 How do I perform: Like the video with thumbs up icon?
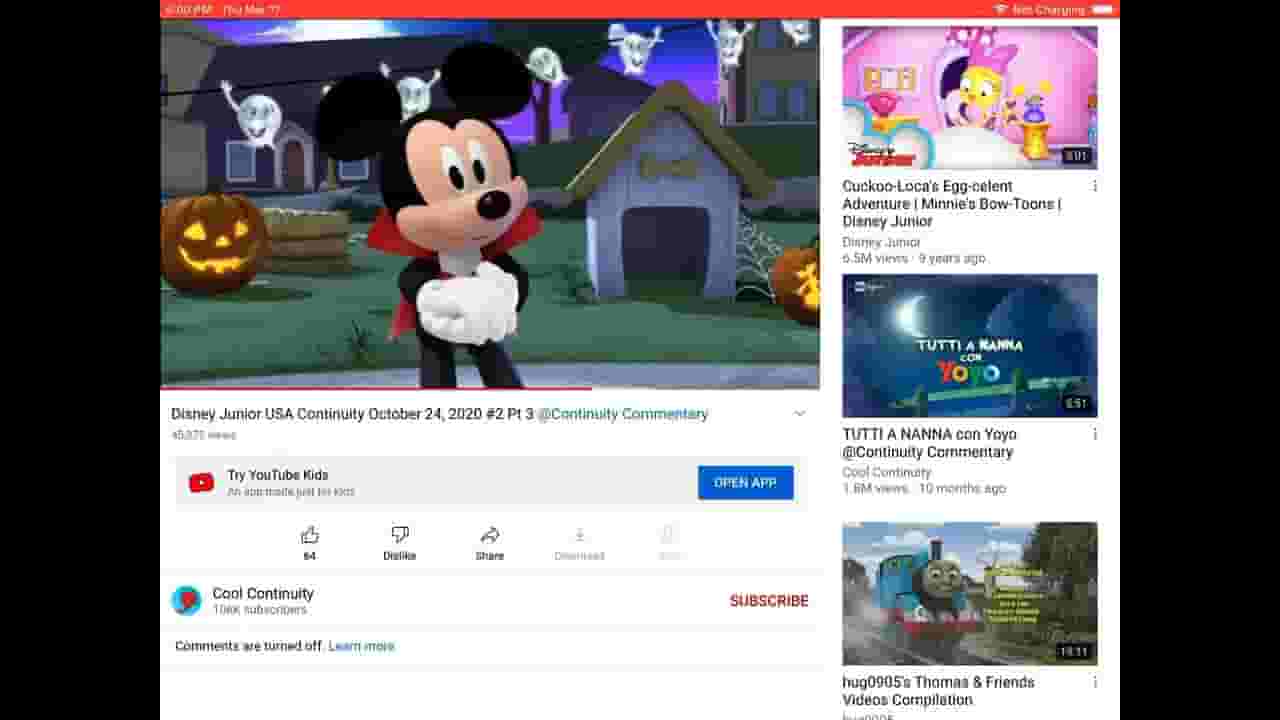[x=310, y=535]
